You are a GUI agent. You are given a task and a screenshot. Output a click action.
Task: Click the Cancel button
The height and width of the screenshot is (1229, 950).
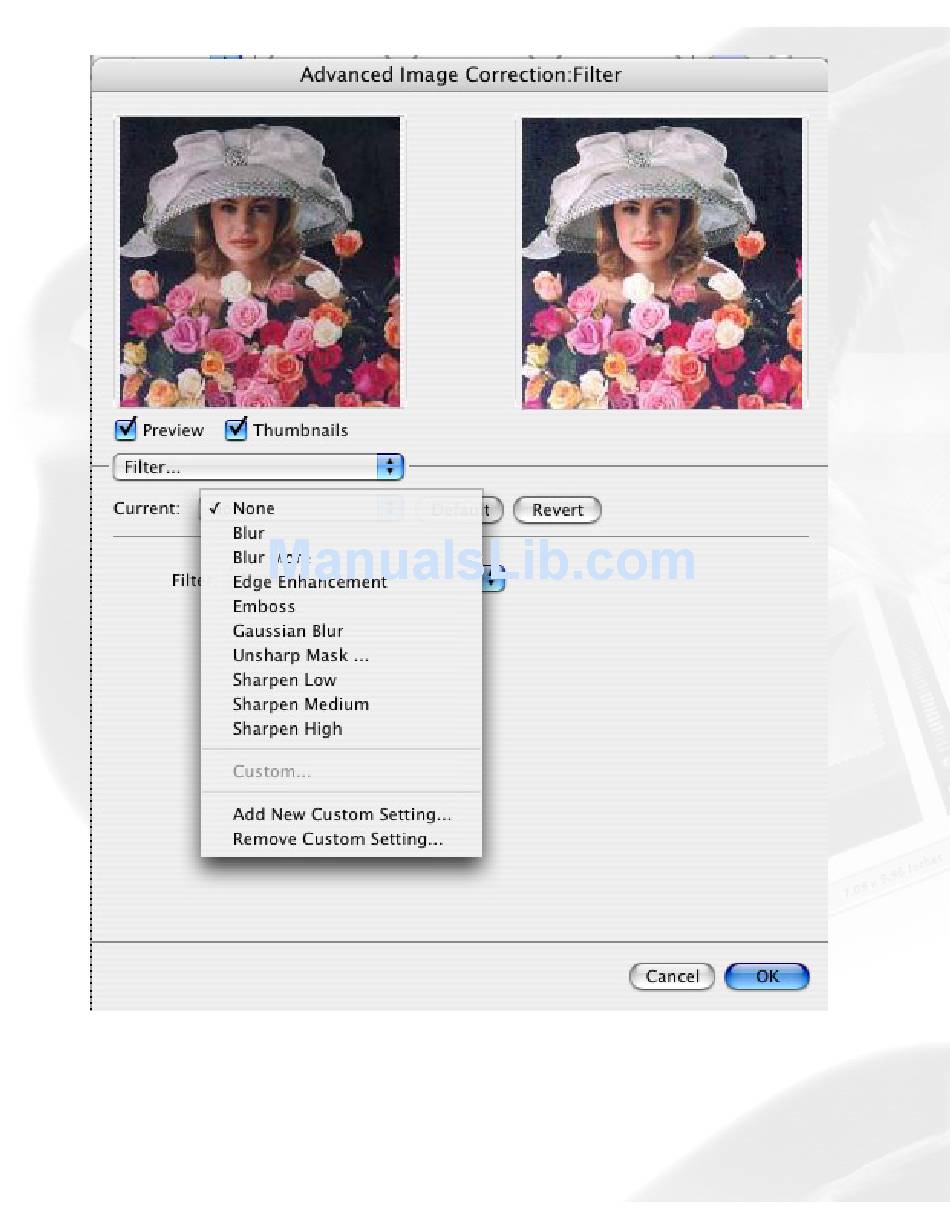click(x=672, y=976)
